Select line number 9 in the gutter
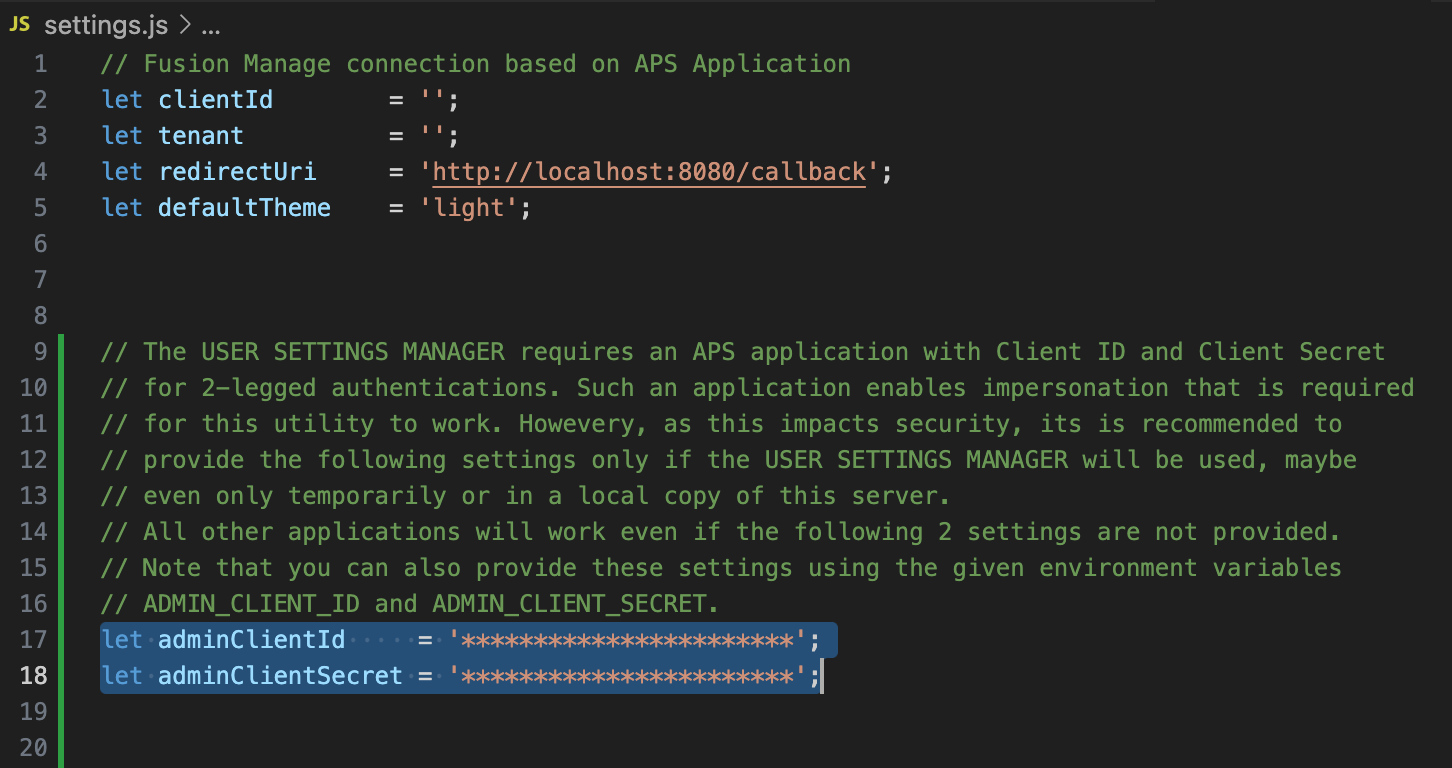This screenshot has height=768, width=1452. coord(40,352)
